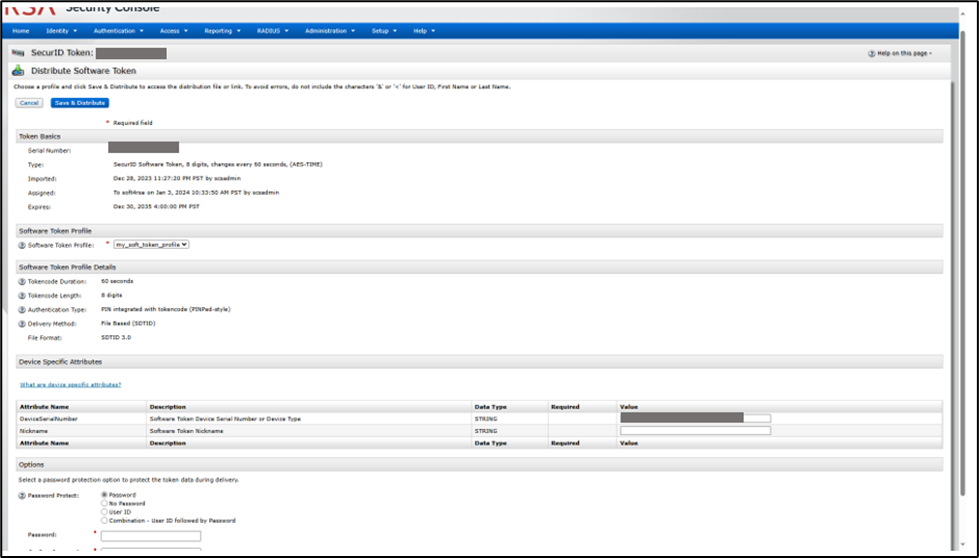The height and width of the screenshot is (558, 979).
Task: Select the No Password radio option
Action: [105, 503]
